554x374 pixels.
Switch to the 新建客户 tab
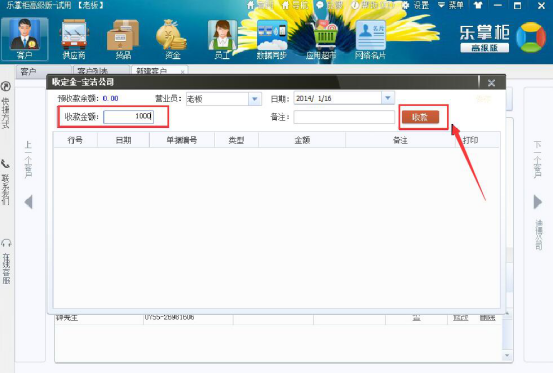click(160, 71)
